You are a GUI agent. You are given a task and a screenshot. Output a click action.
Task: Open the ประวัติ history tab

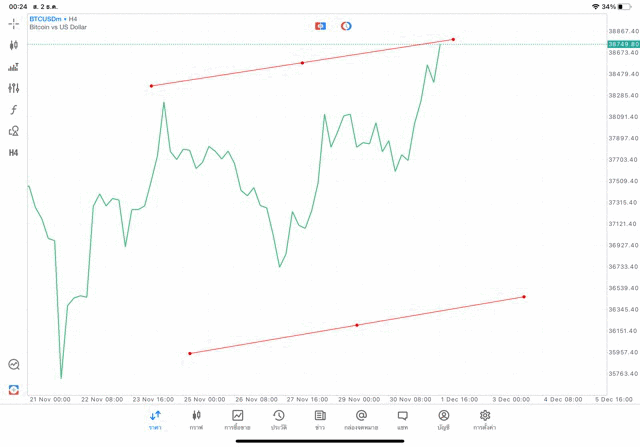pyautogui.click(x=279, y=419)
